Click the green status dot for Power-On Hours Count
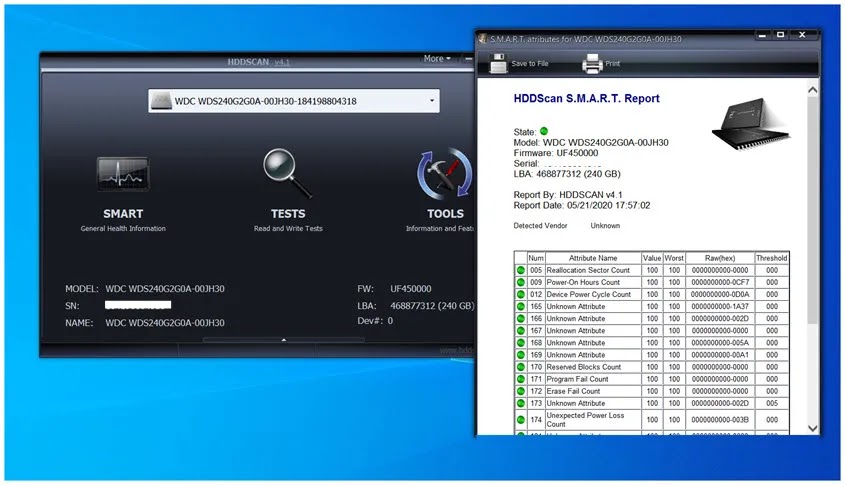The image size is (845, 485). (521, 282)
